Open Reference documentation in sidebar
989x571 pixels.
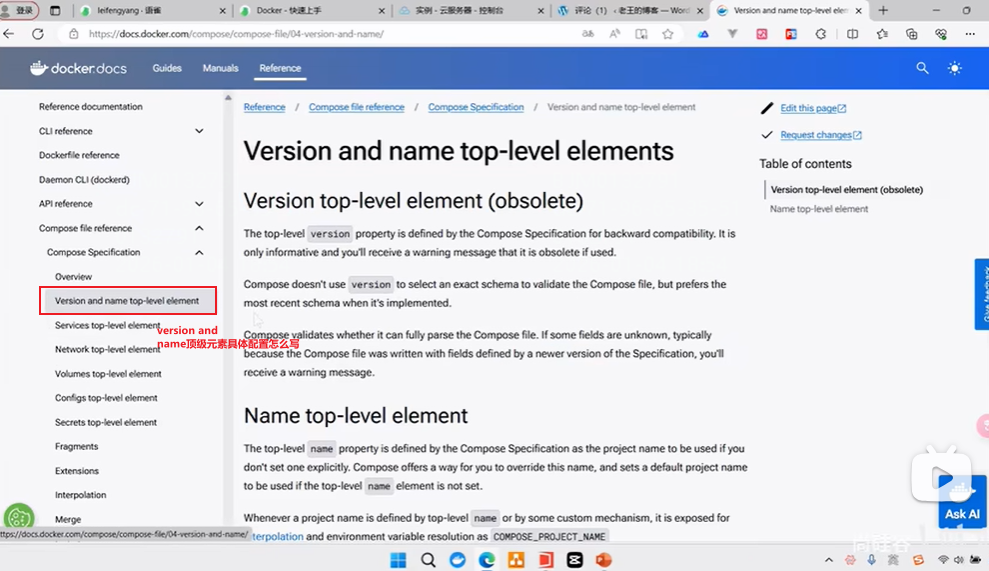click(90, 107)
